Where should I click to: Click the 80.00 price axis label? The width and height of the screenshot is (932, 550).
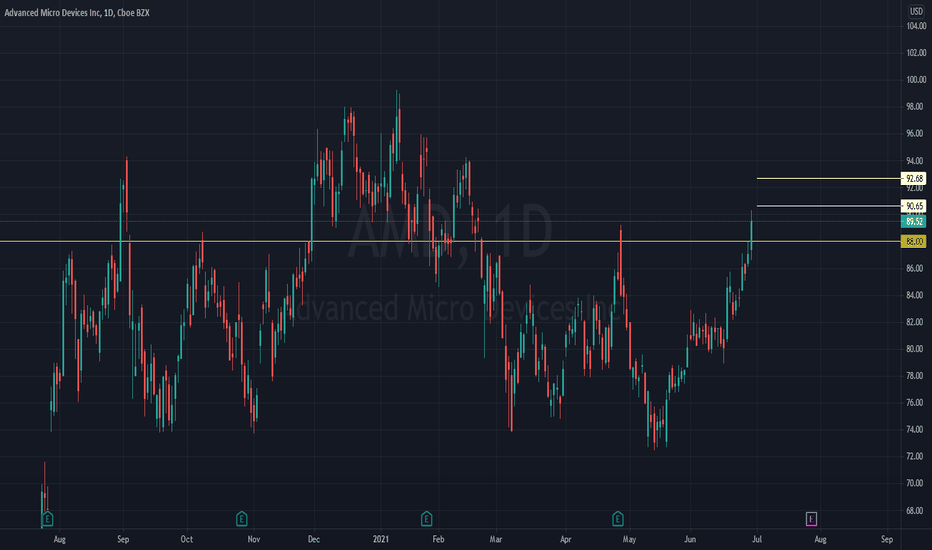pyautogui.click(x=915, y=349)
